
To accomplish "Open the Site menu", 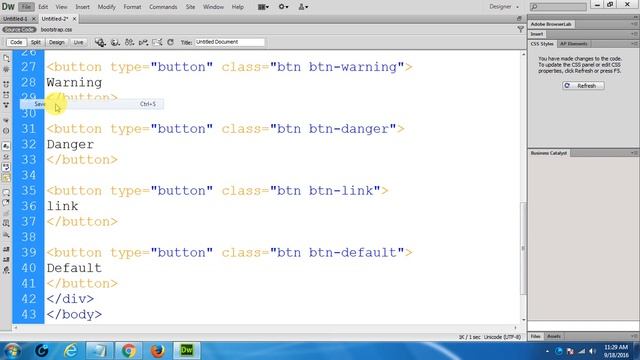I will pos(190,7).
